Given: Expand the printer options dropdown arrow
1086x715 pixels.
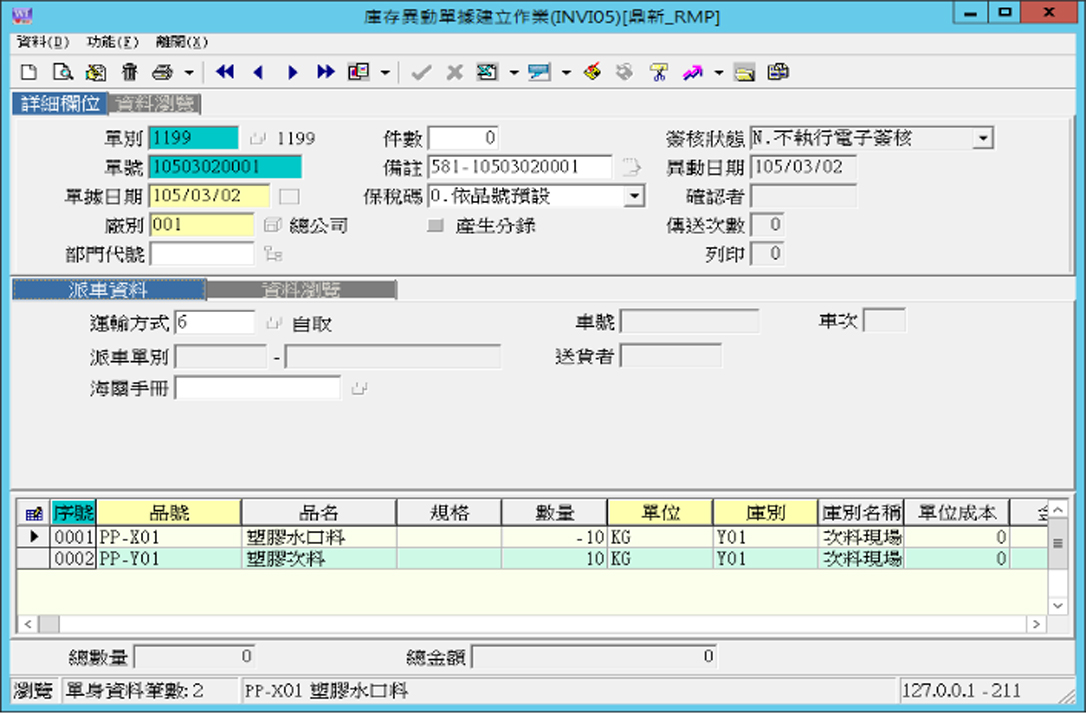Looking at the screenshot, I should [x=188, y=72].
